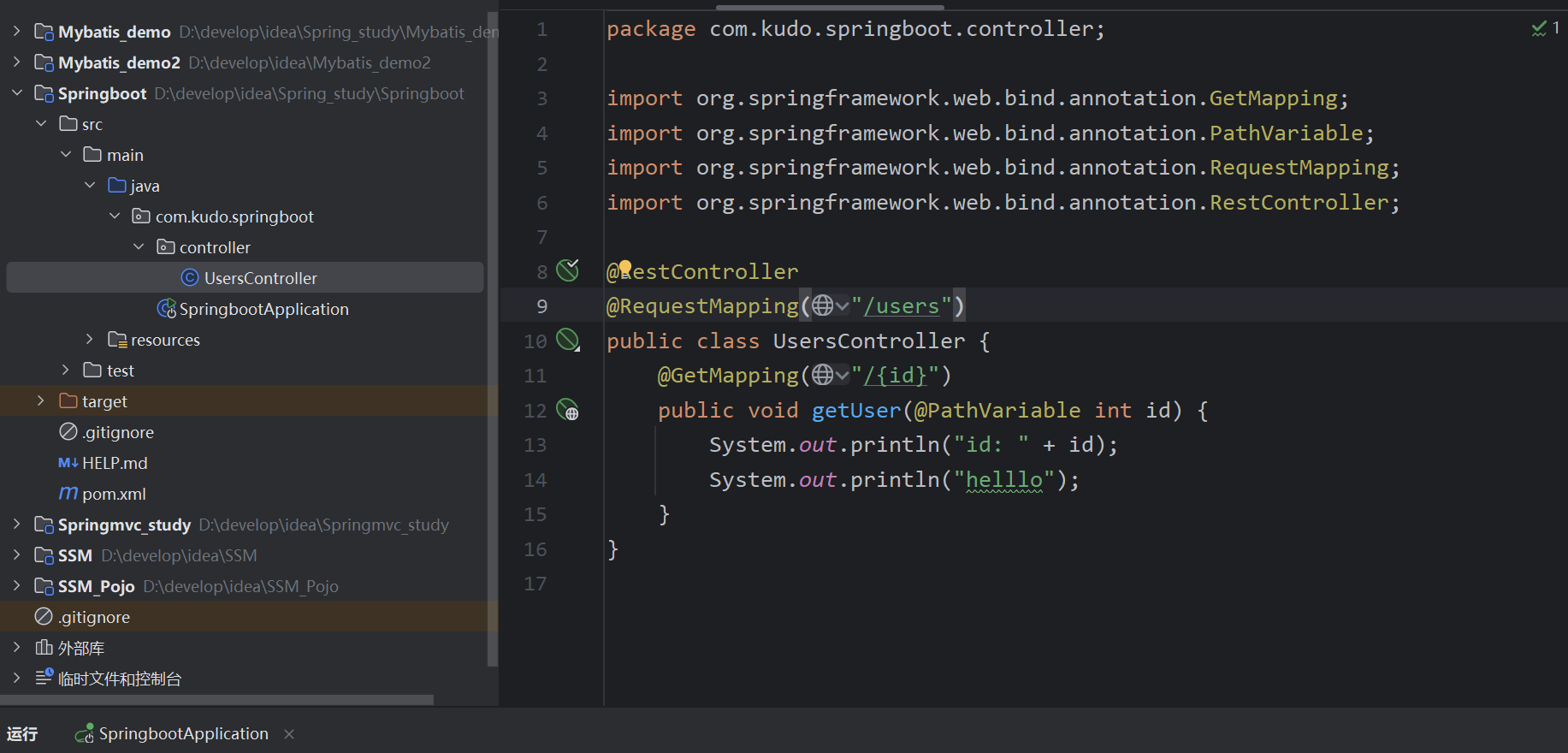Screen dimensions: 1568x753
Task: Select the UsersController class icon in tree
Action: (190, 278)
